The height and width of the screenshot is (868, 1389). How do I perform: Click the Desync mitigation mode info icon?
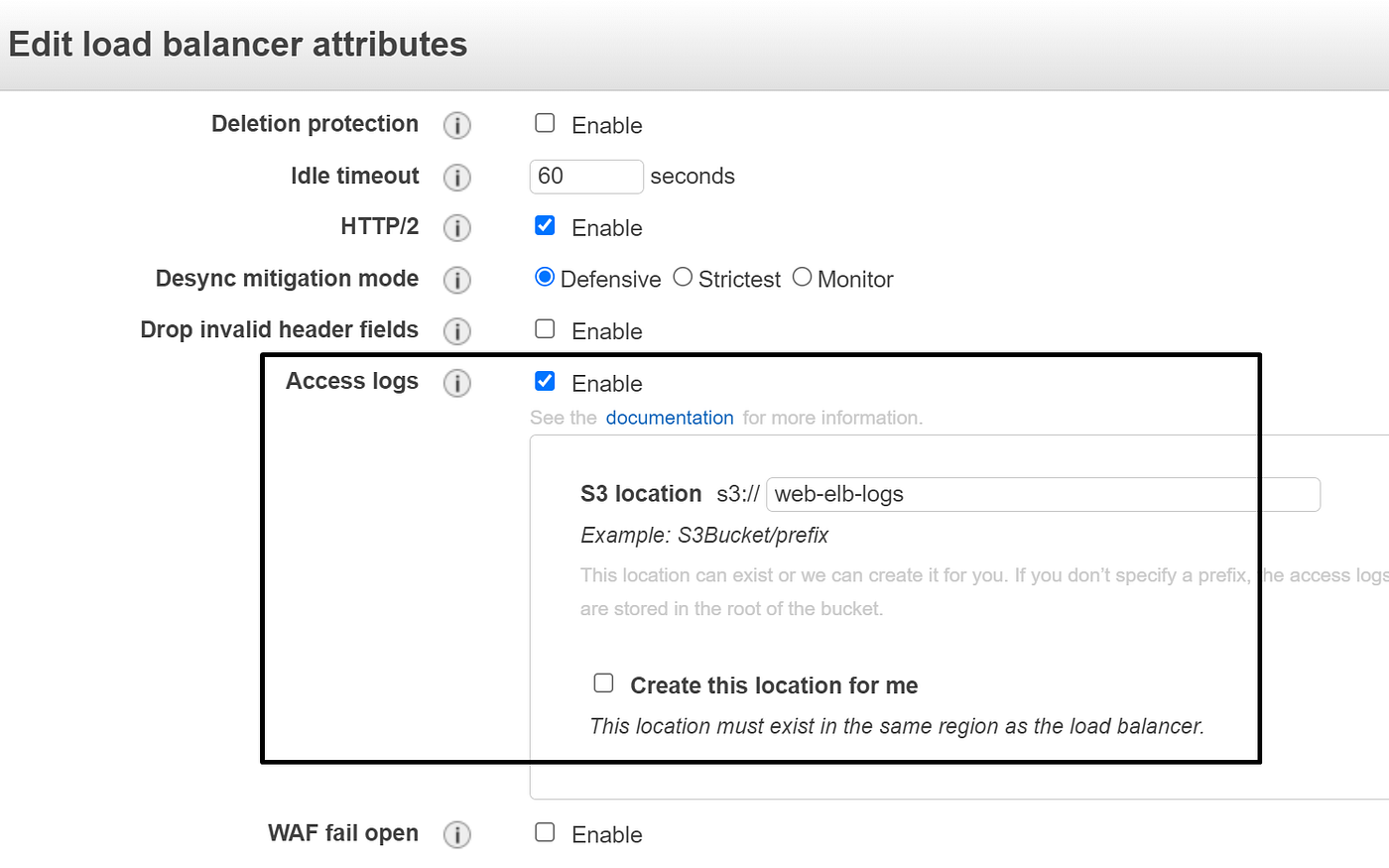(456, 280)
